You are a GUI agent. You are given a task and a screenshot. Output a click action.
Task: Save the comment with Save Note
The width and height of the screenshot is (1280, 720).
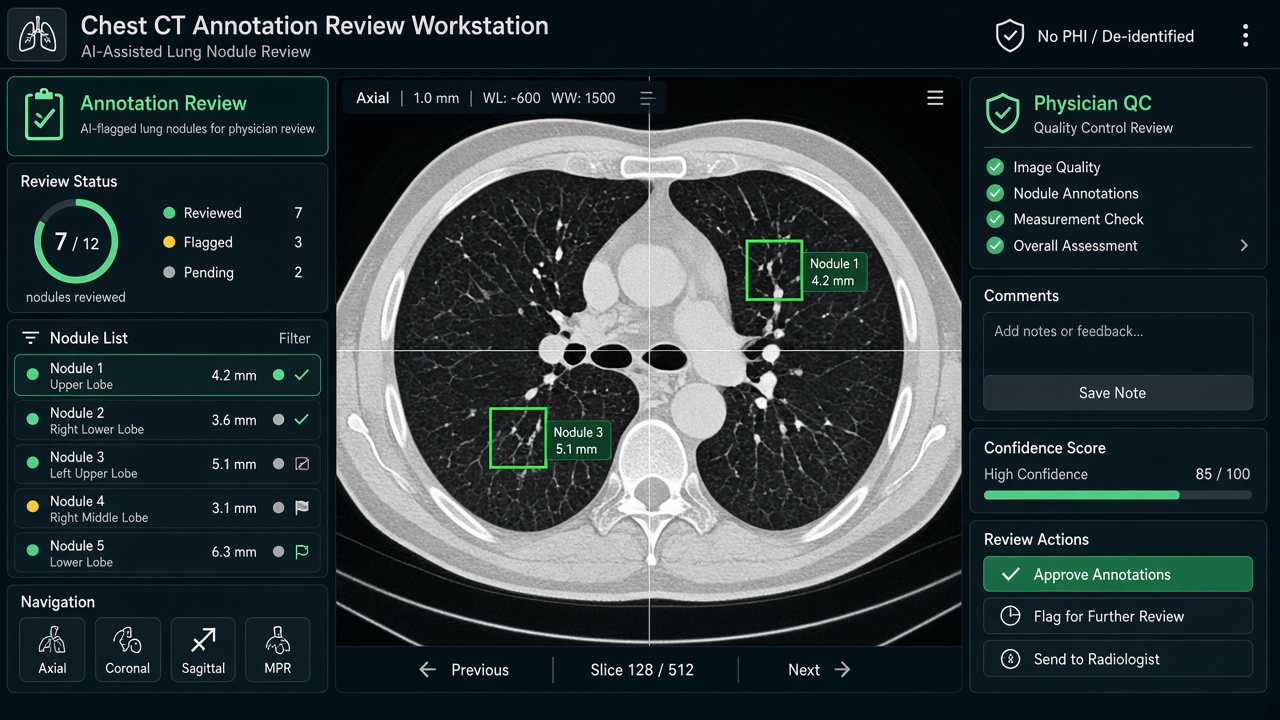(1118, 393)
